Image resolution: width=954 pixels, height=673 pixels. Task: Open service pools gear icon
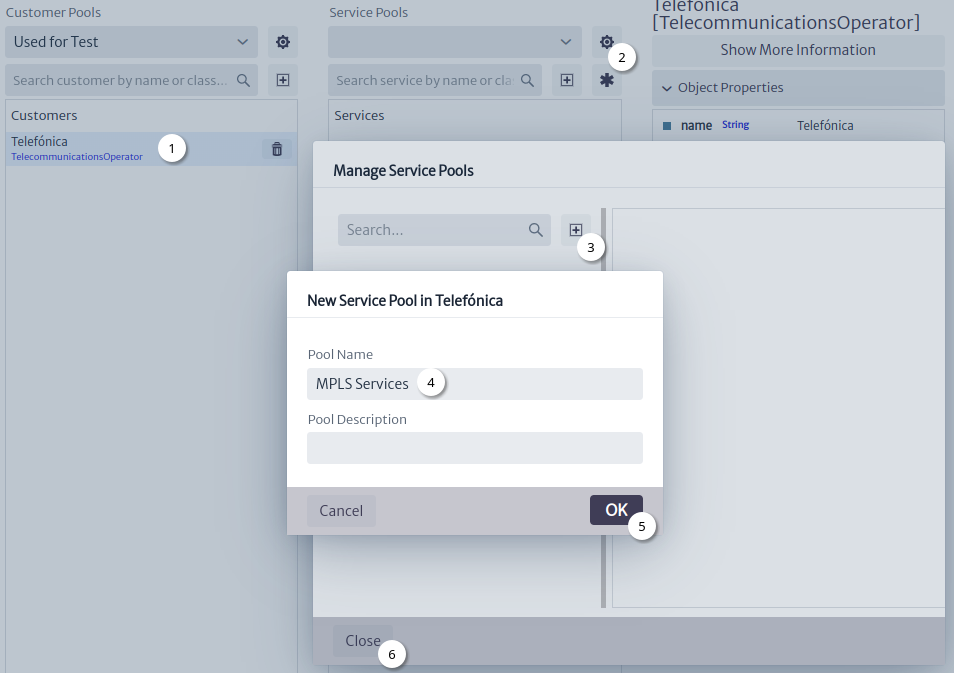point(607,42)
